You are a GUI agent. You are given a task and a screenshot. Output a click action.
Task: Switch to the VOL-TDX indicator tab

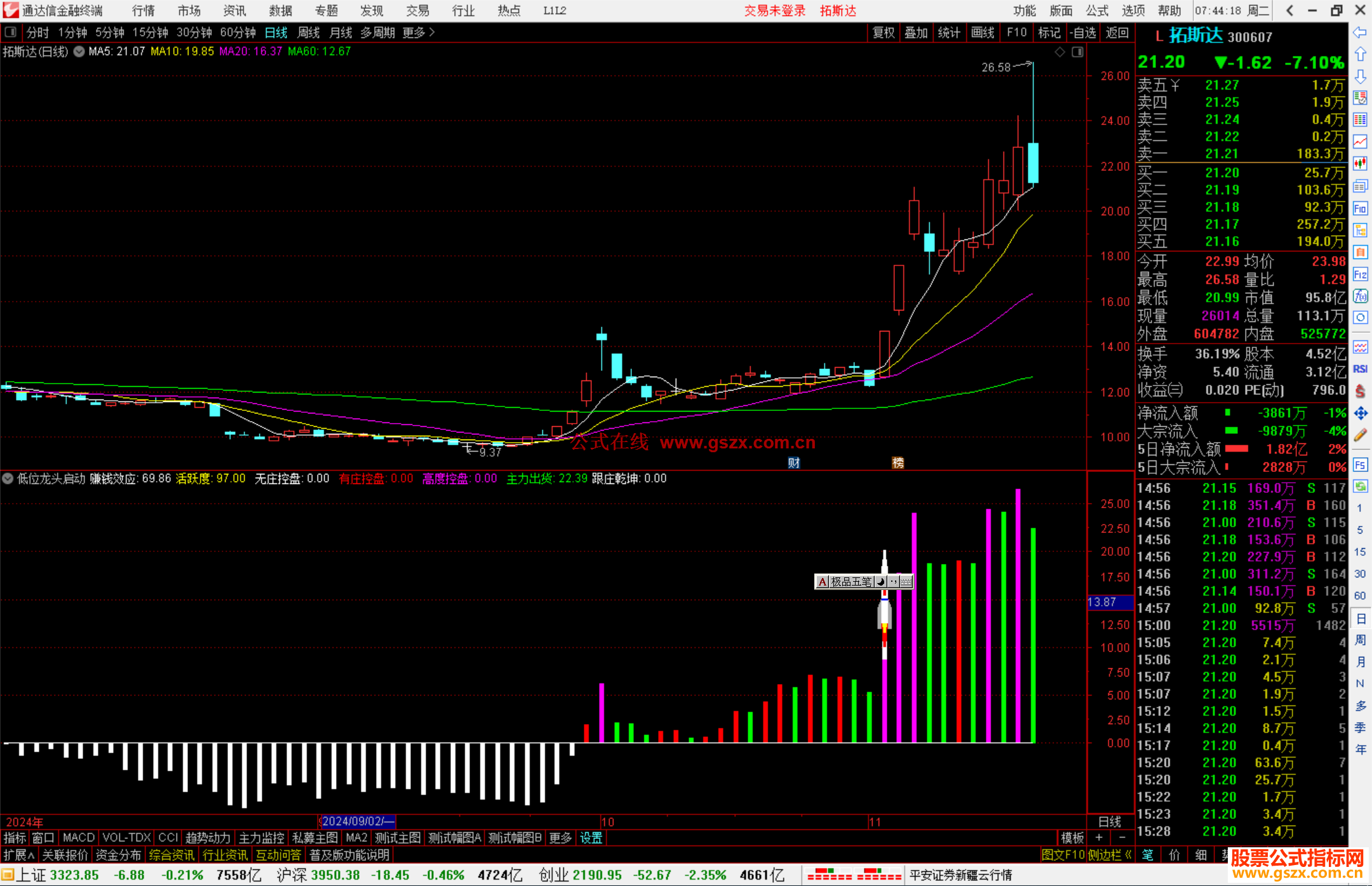[126, 838]
